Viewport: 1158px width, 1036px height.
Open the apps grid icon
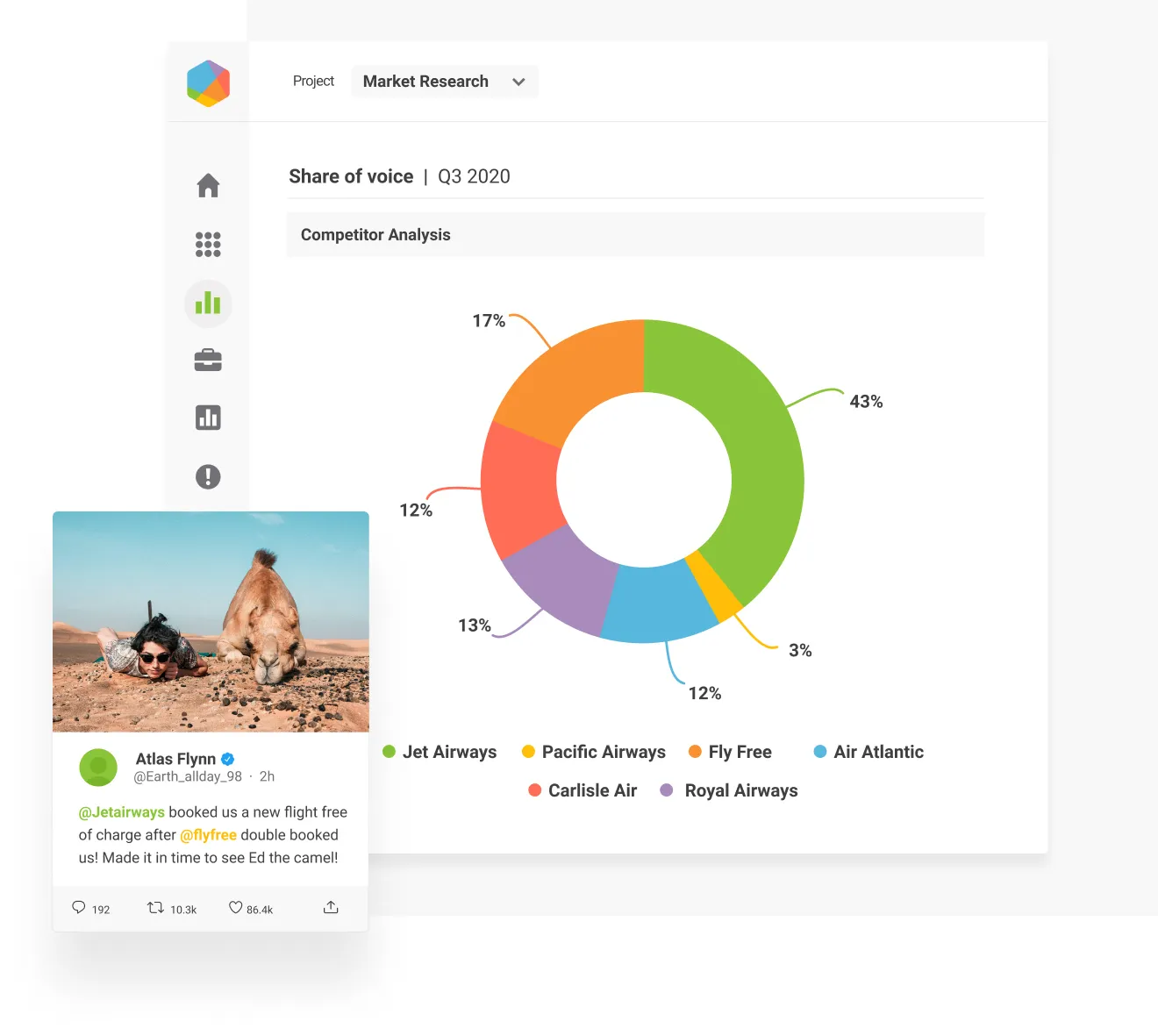coord(208,245)
